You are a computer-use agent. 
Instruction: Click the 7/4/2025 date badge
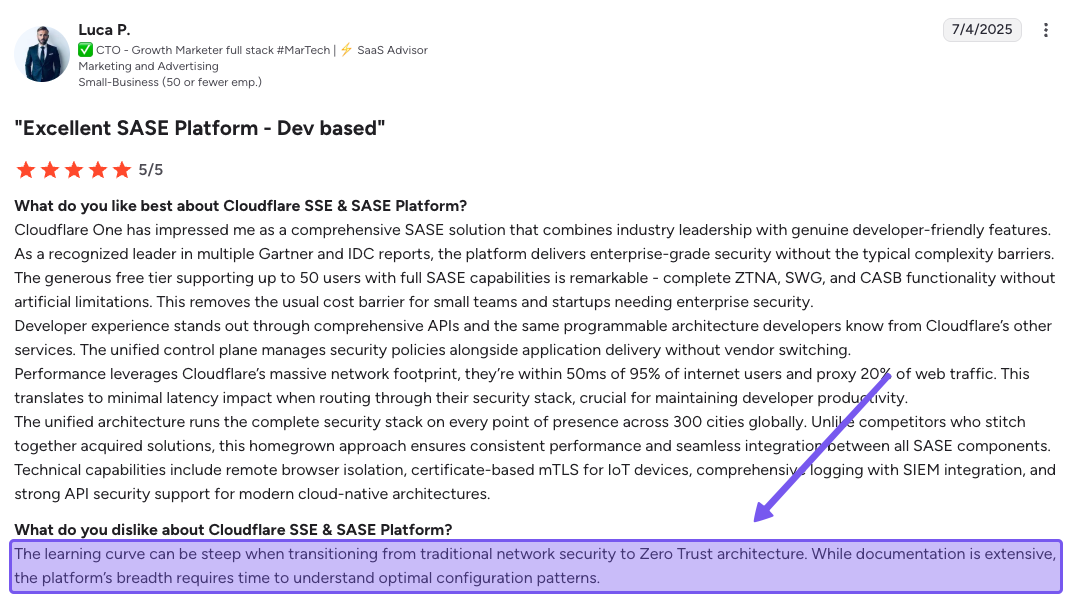pyautogui.click(x=982, y=30)
